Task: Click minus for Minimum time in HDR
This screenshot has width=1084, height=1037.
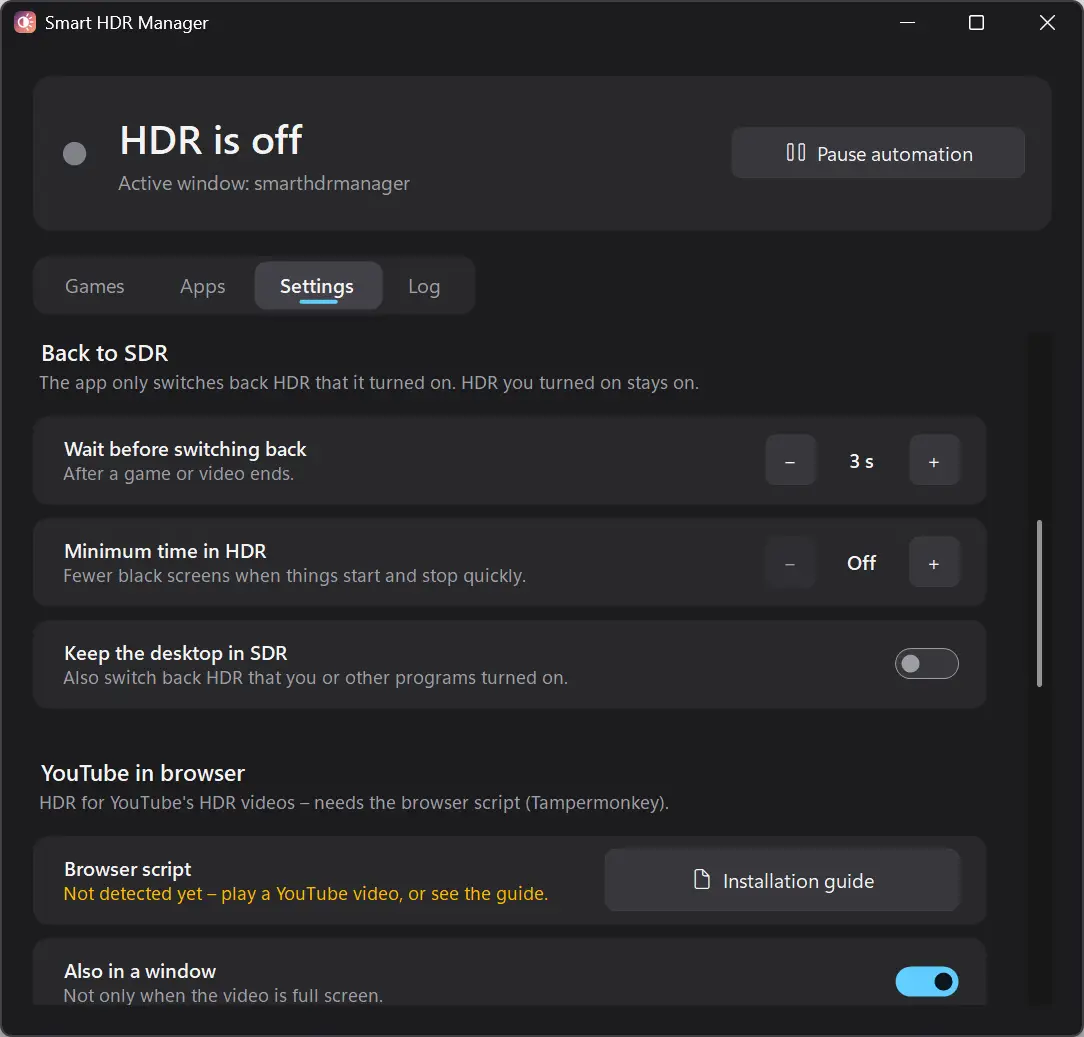Action: (x=790, y=563)
